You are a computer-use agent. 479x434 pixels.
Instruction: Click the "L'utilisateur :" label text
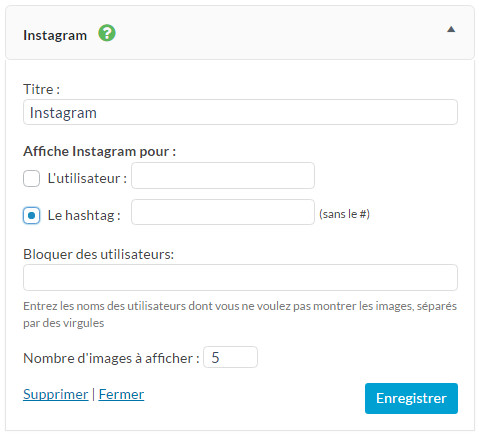pos(87,178)
